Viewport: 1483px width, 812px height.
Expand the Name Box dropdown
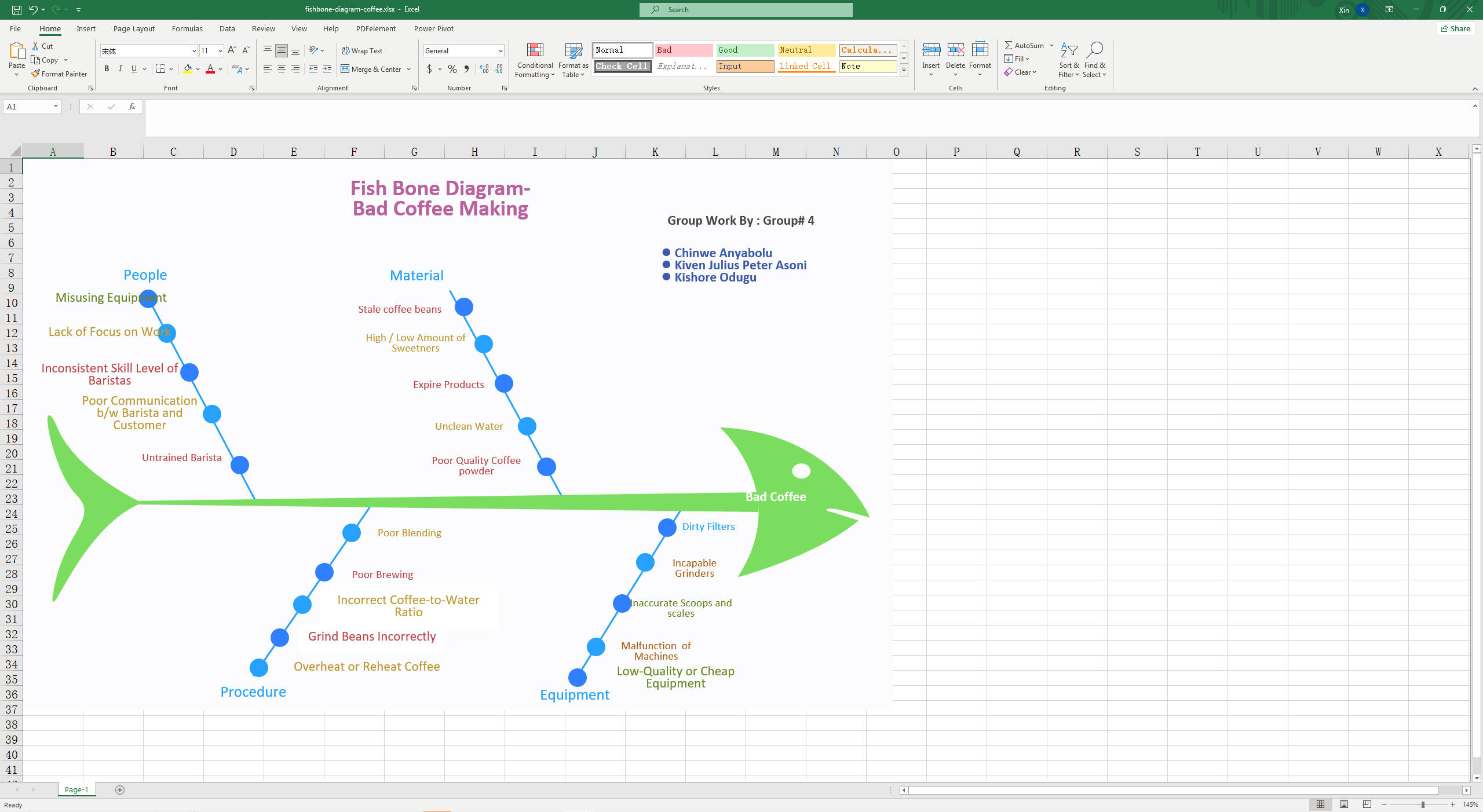pyautogui.click(x=56, y=107)
